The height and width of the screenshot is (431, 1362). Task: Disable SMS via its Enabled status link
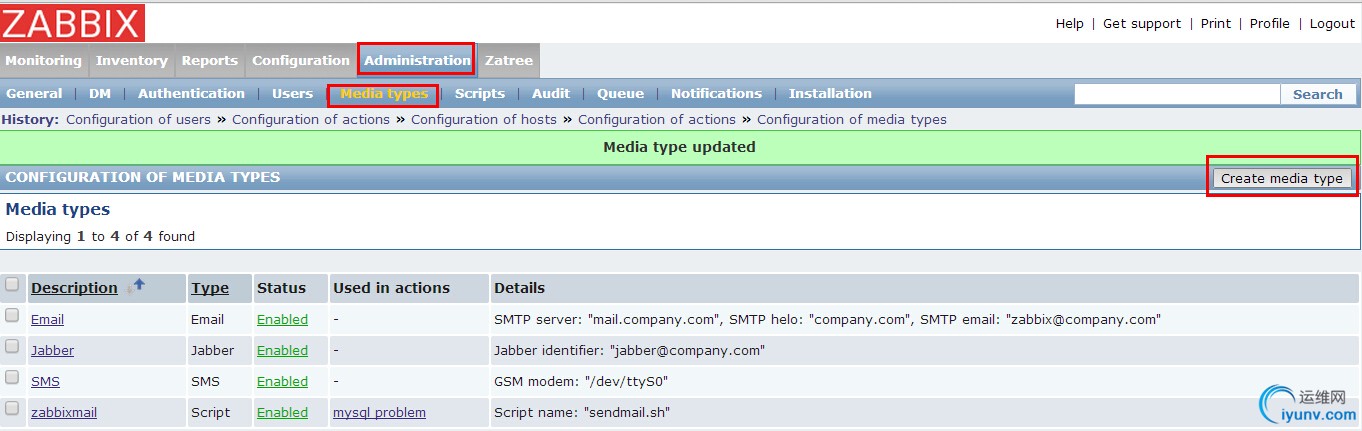(x=282, y=381)
